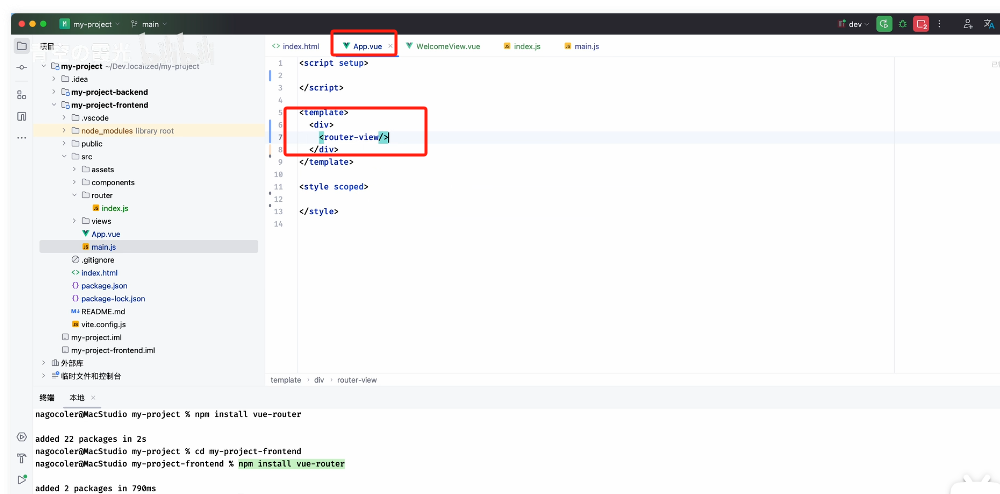Expand the components folder
Image resolution: width=1000 pixels, height=494 pixels.
75,182
